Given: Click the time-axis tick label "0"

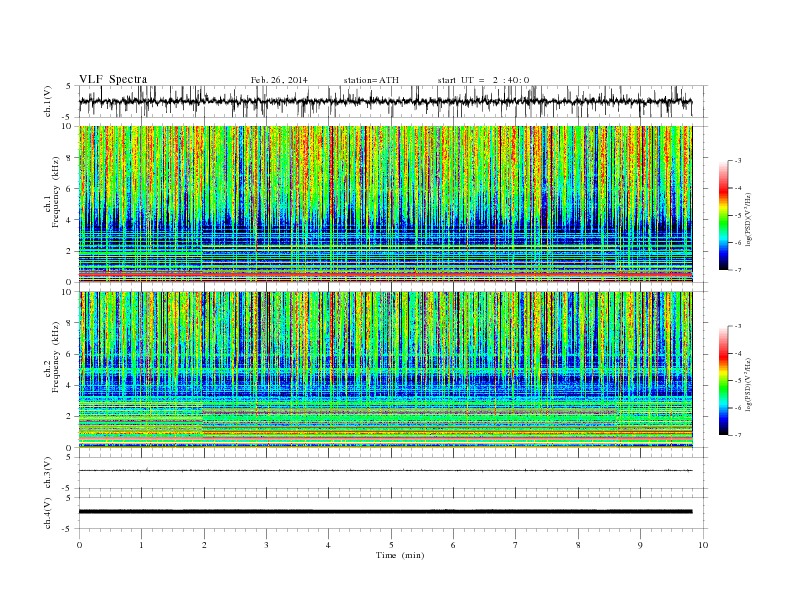Looking at the screenshot, I should [79, 545].
